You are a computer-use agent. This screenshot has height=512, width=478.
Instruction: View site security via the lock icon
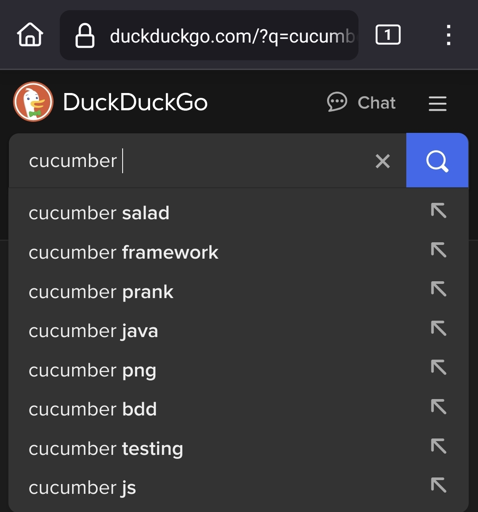[85, 35]
